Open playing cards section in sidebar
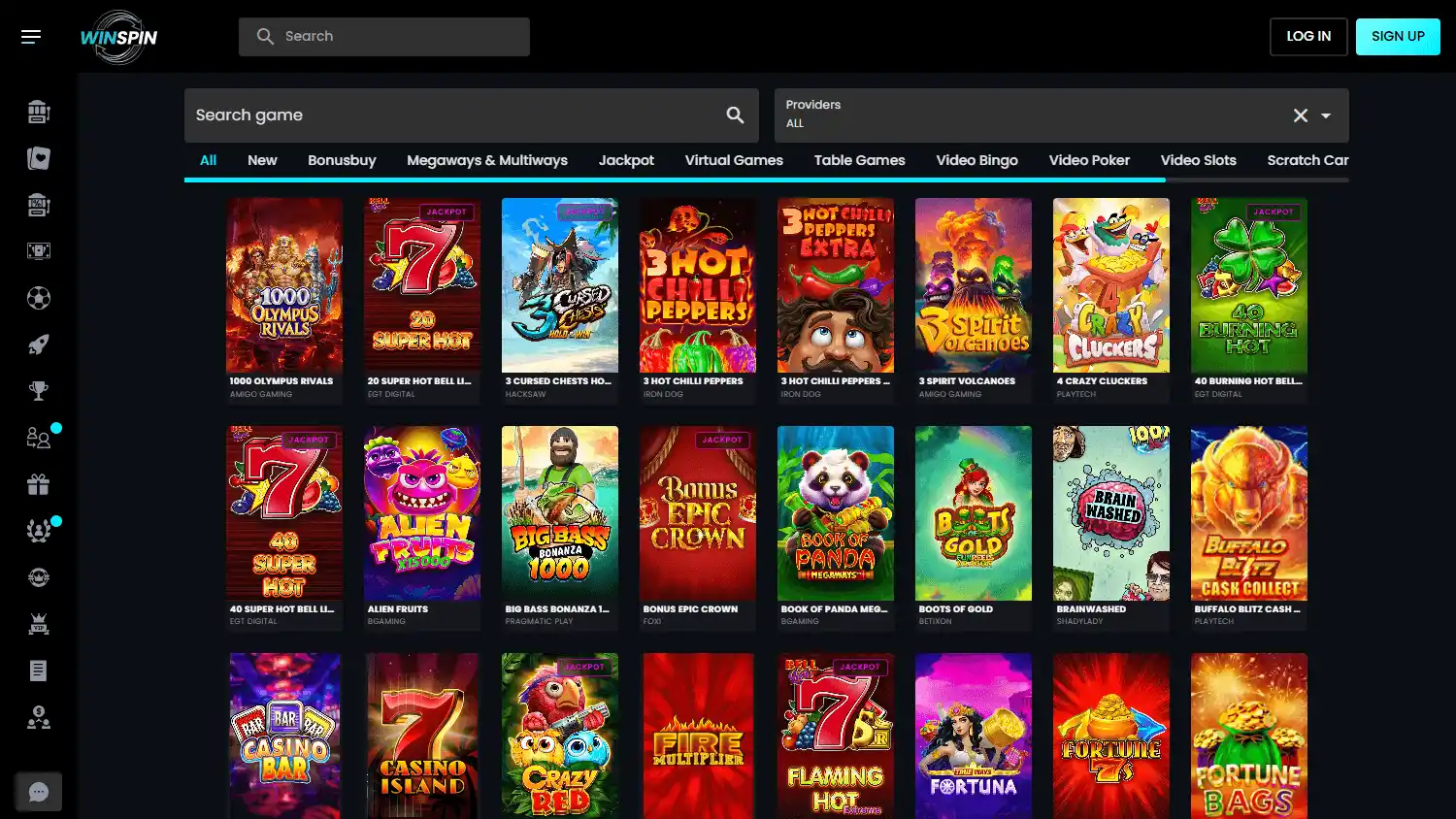This screenshot has height=819, width=1456. pyautogui.click(x=39, y=159)
